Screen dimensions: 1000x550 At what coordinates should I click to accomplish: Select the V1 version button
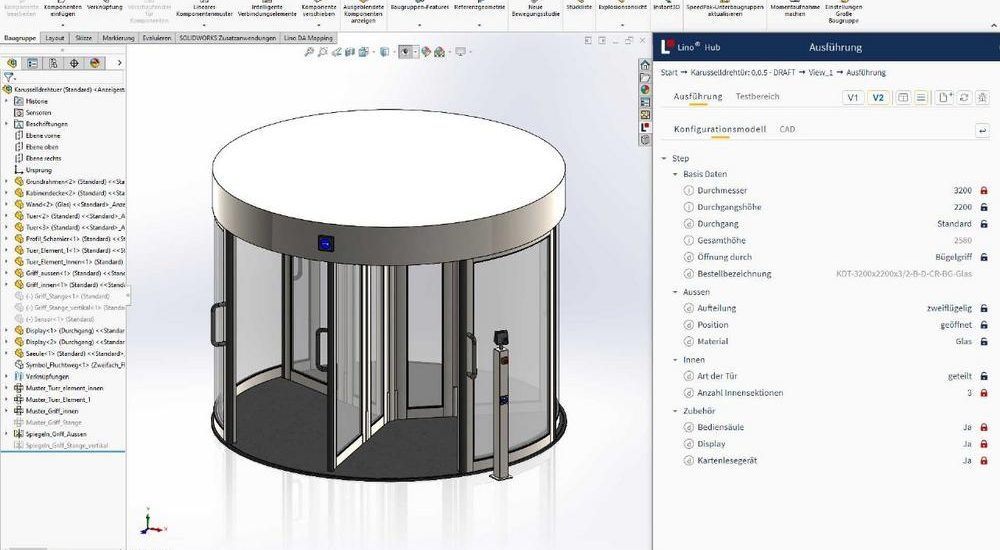[x=852, y=98]
